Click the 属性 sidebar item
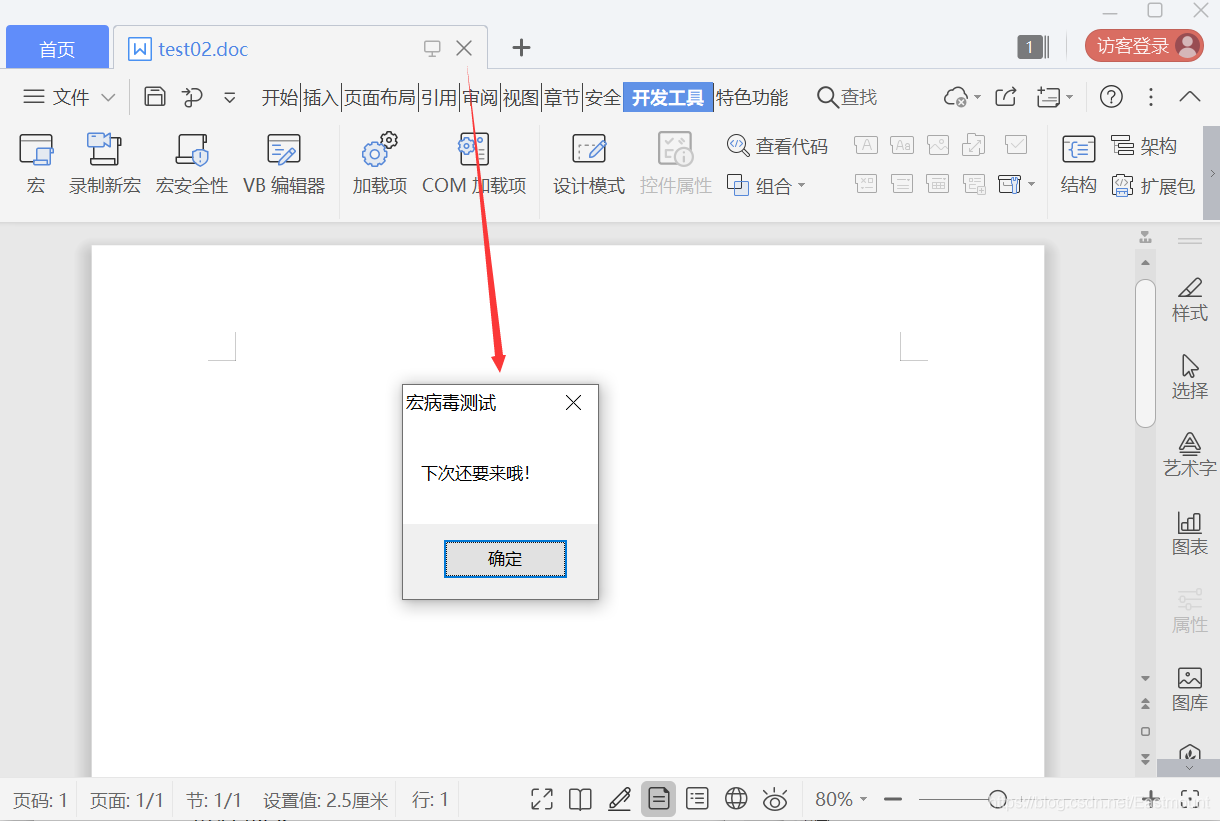Screen dimensions: 1220x821 pos(1190,611)
